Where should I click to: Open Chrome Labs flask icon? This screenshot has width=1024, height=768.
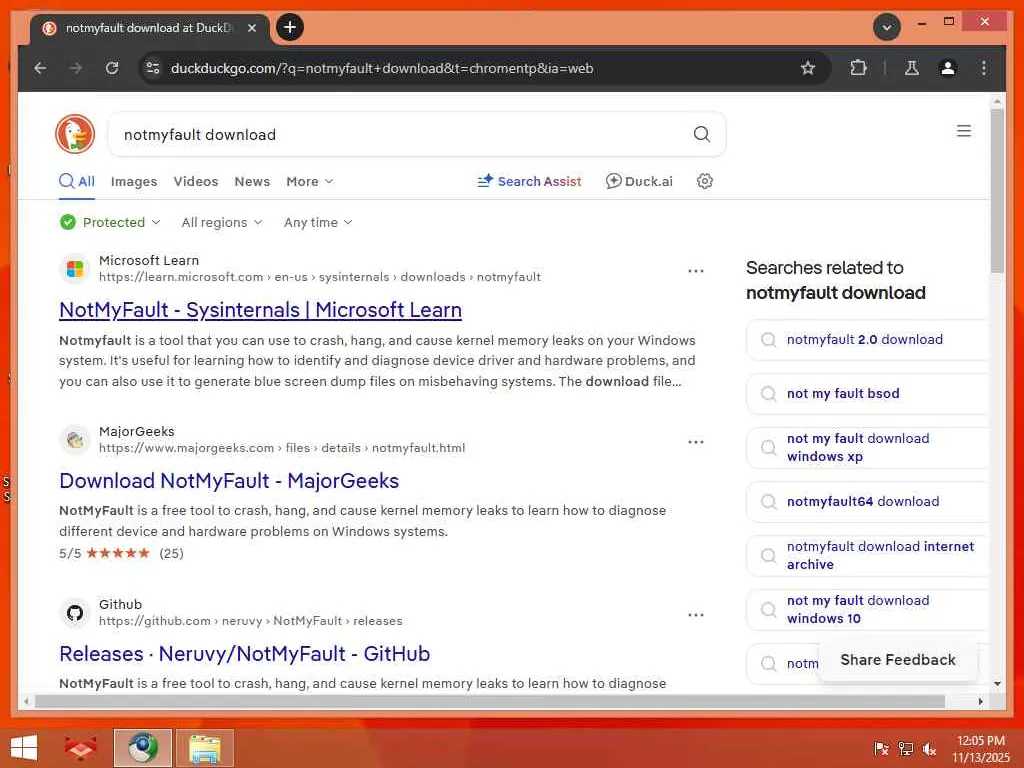912,68
